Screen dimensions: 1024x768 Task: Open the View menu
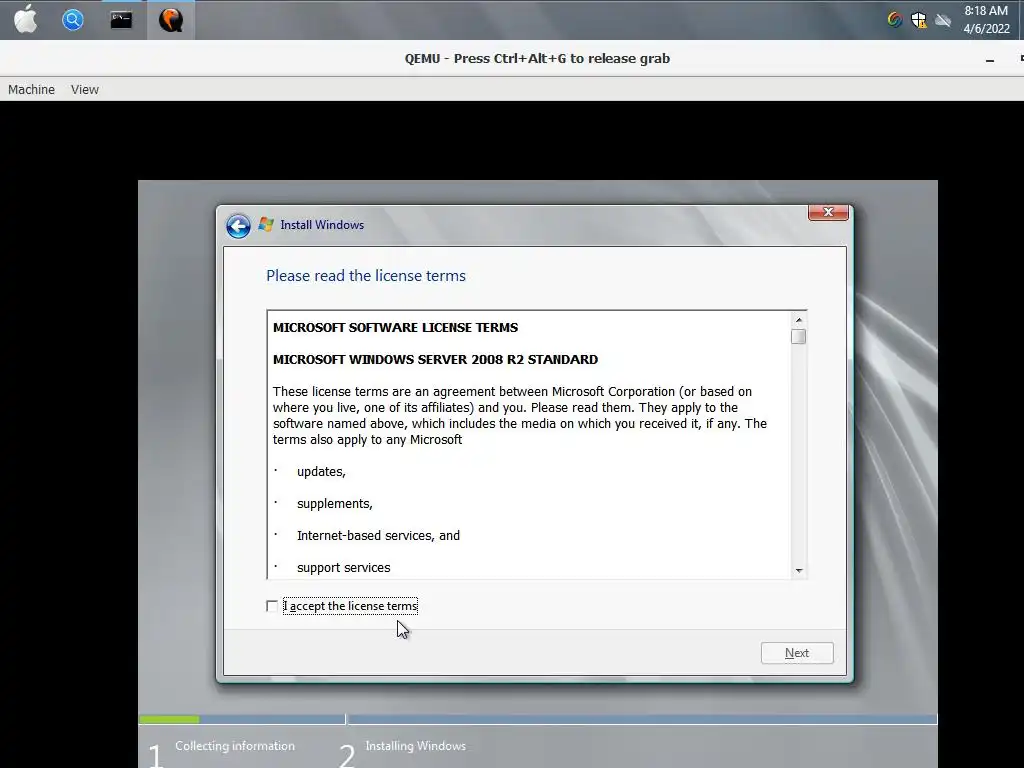85,89
